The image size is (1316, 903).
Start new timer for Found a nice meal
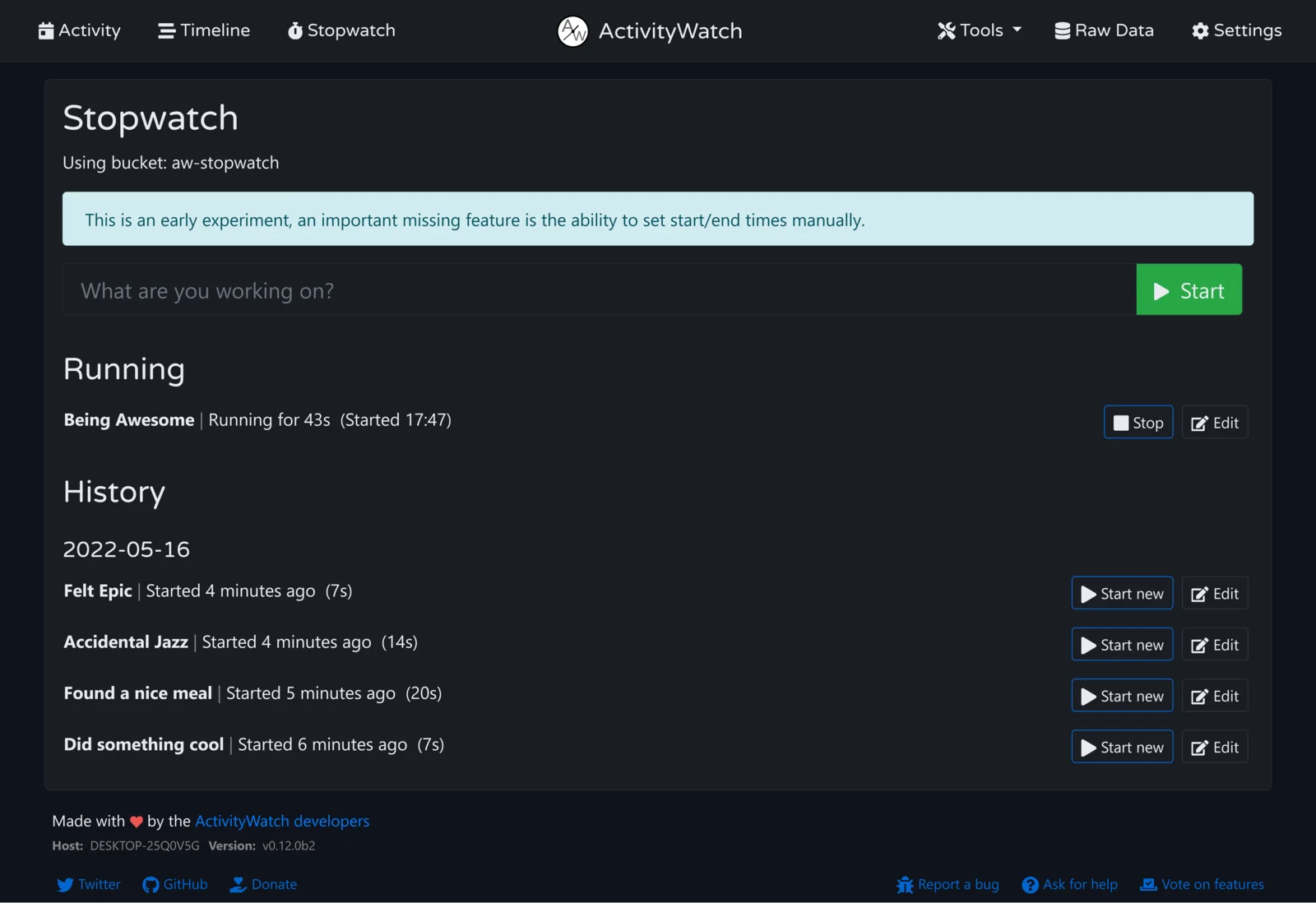click(1122, 696)
